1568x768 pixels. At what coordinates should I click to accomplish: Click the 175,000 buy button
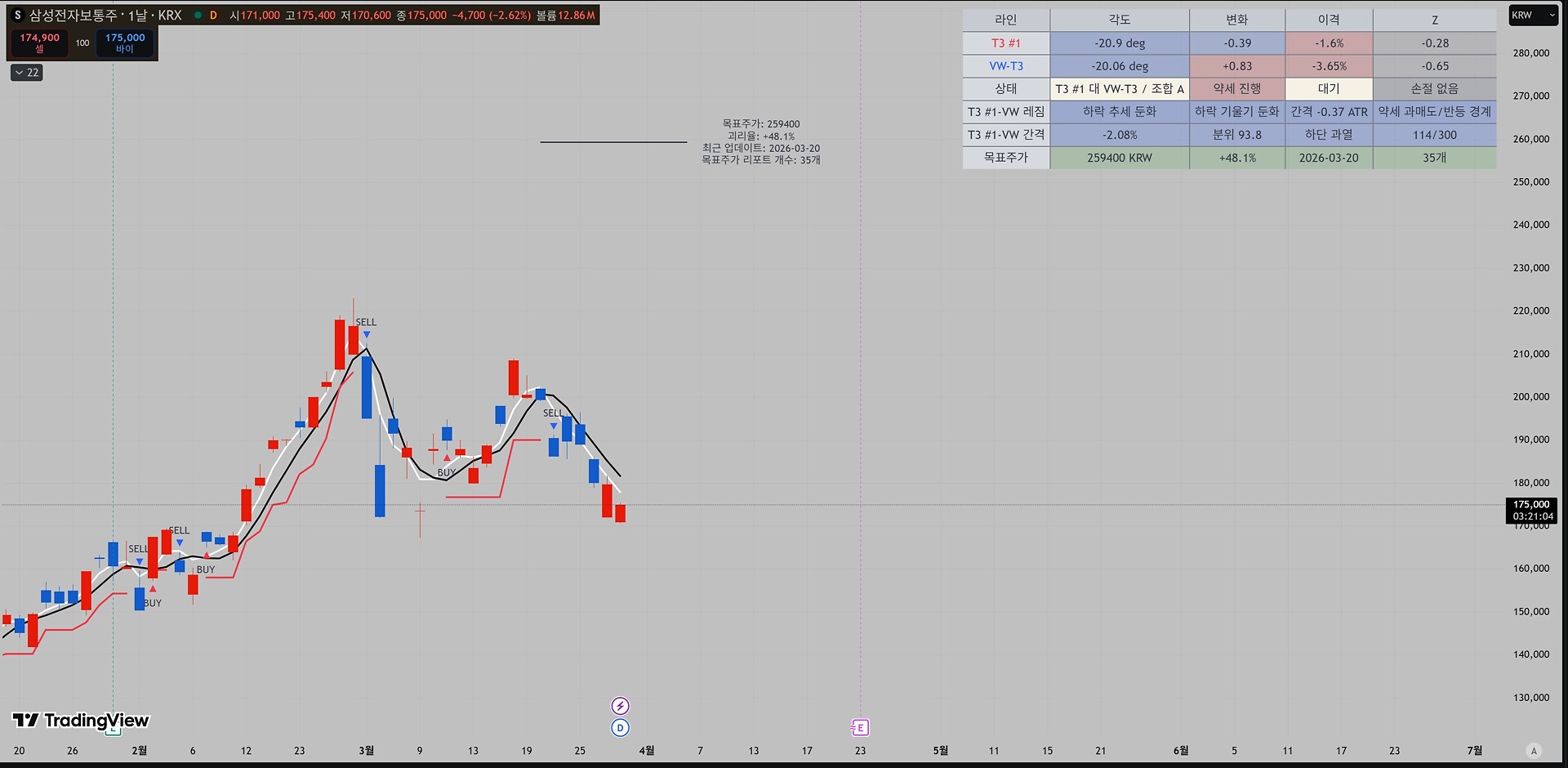pyautogui.click(x=125, y=42)
